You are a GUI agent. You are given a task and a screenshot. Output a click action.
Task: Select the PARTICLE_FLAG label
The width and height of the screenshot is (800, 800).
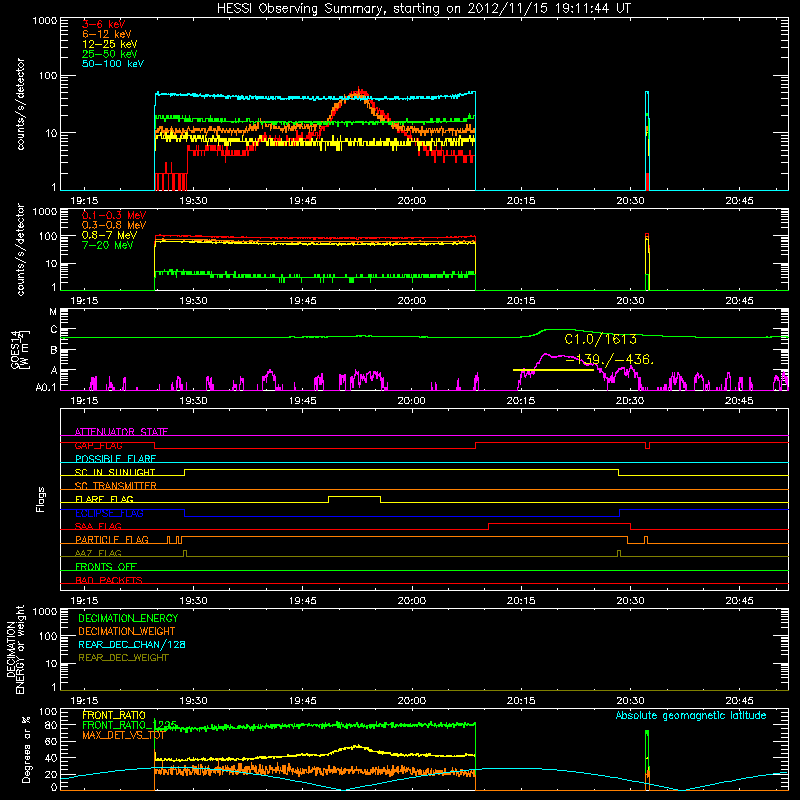pyautogui.click(x=112, y=540)
